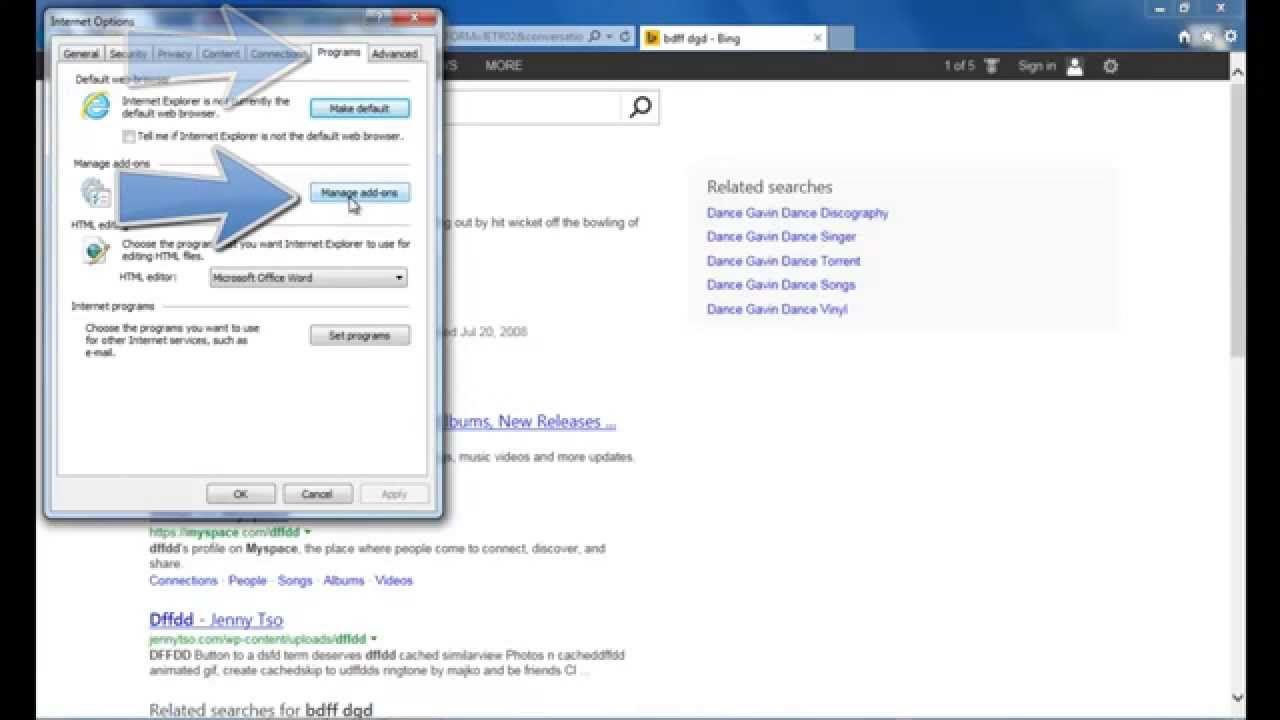The width and height of the screenshot is (1280, 720).
Task: Confirm with the OK button
Action: (241, 494)
